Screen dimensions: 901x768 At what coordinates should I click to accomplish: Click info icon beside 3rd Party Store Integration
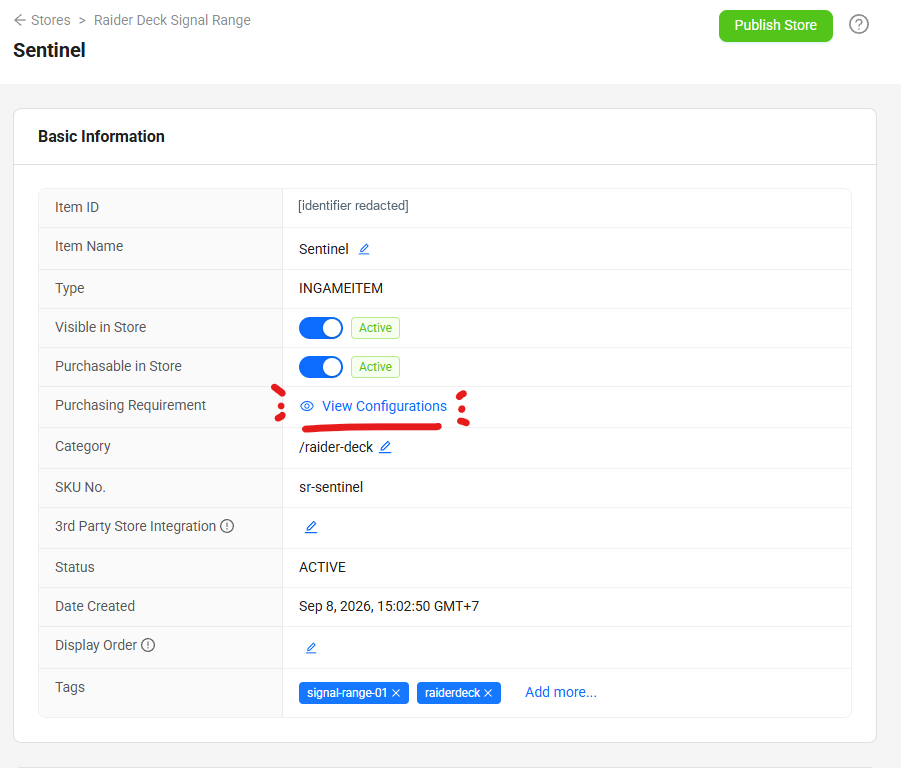pyautogui.click(x=228, y=526)
